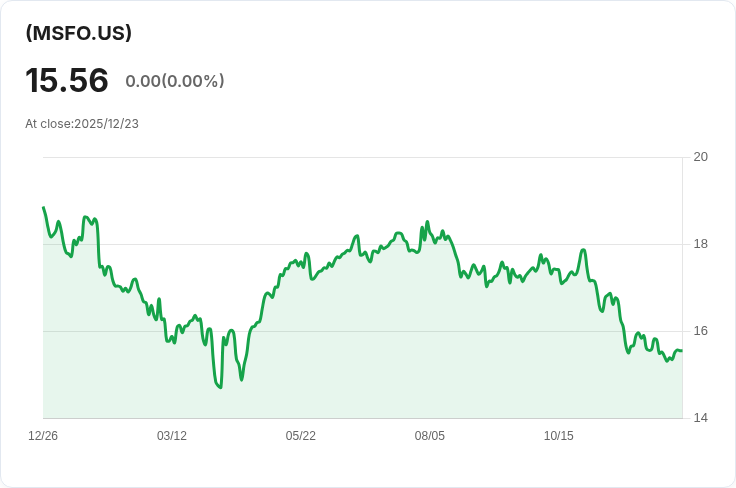Click the 12/26 date axis label

[x=43, y=436]
